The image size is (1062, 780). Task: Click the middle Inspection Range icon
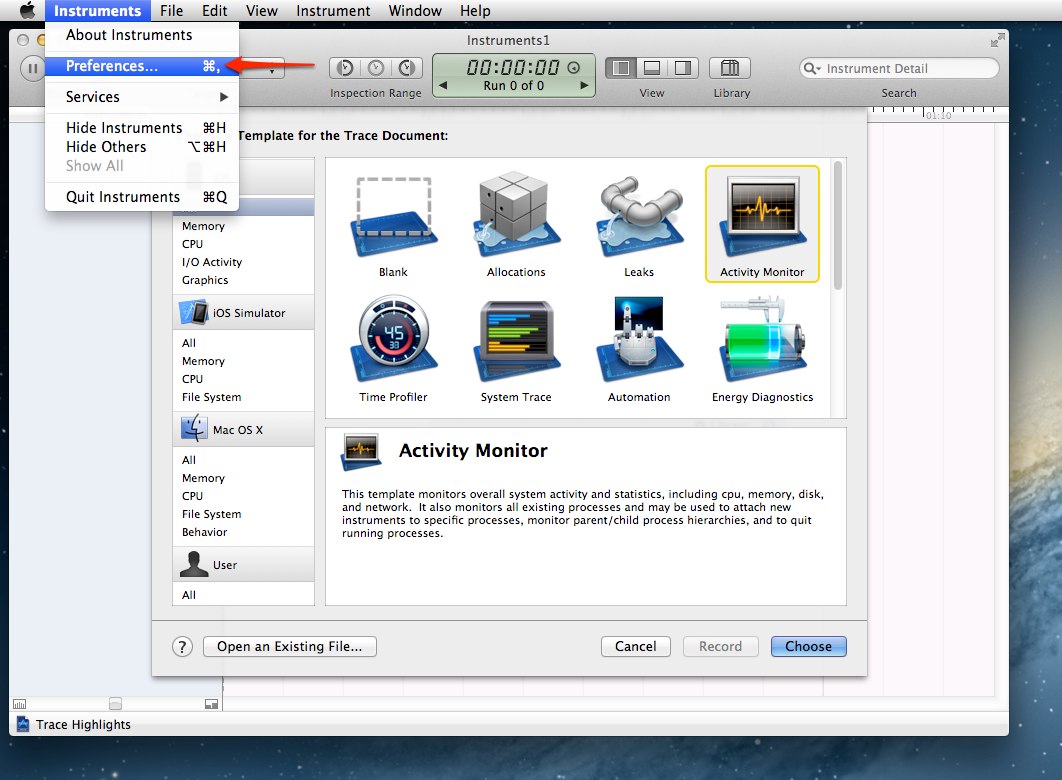click(x=376, y=68)
